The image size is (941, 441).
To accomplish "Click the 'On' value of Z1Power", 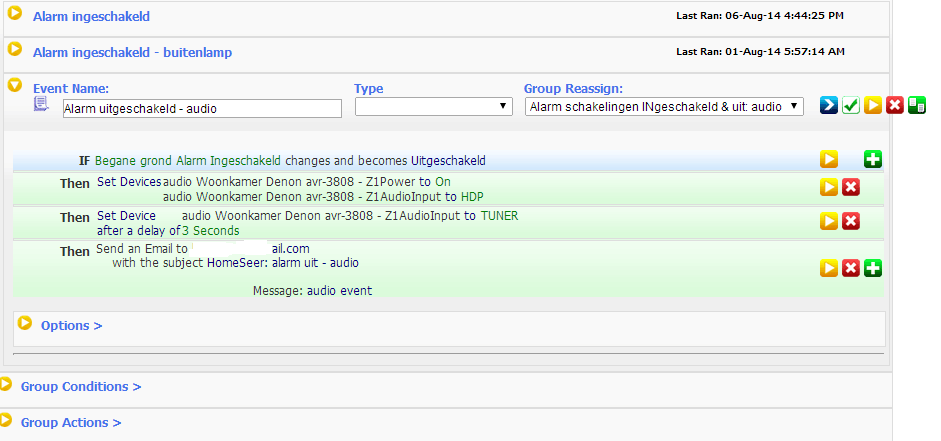I will pos(443,182).
